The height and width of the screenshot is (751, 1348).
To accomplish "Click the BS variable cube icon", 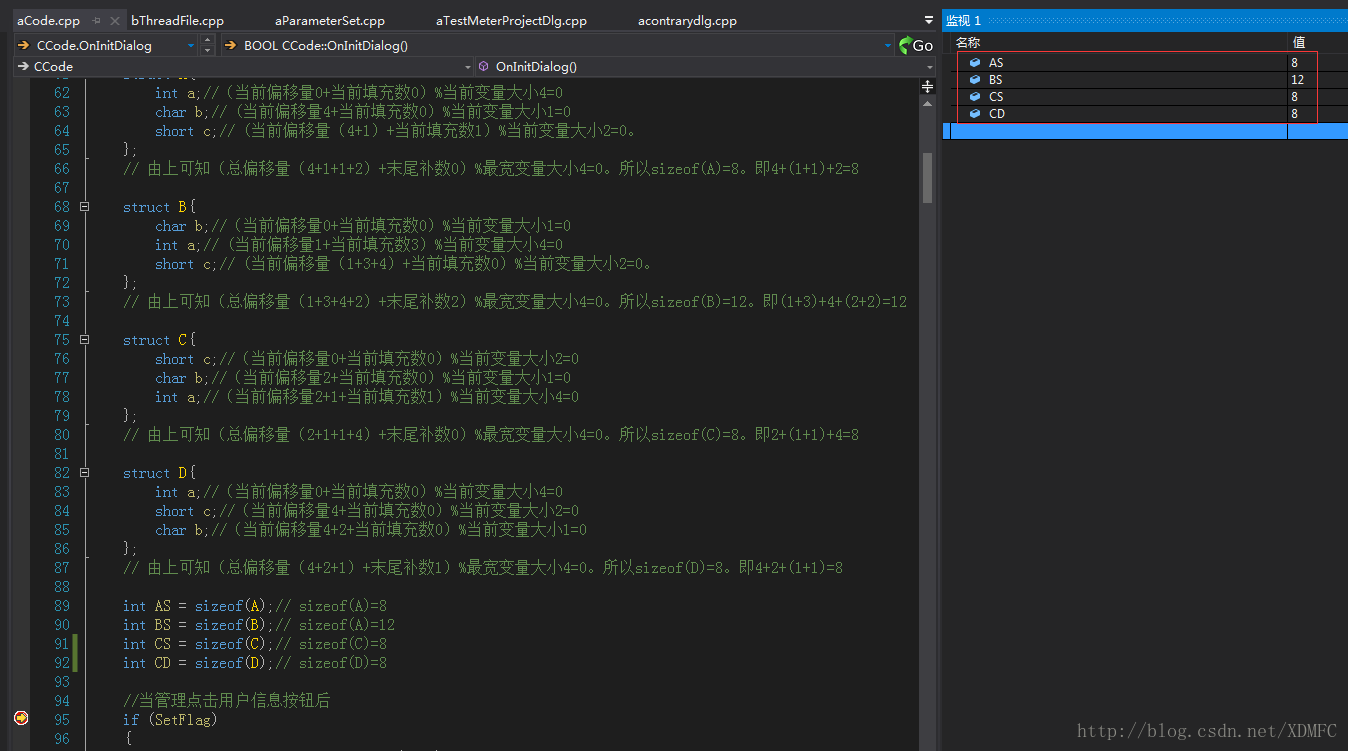I will [x=975, y=80].
